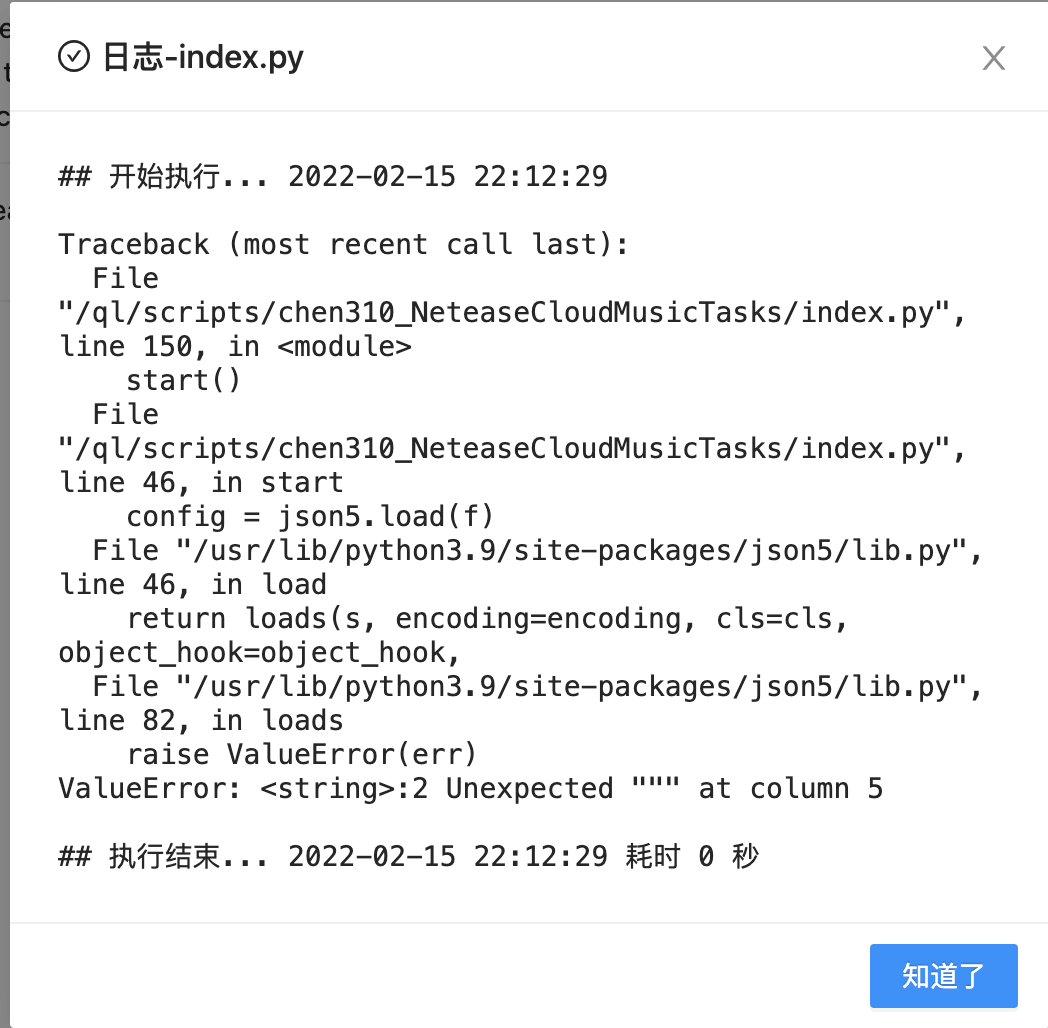Select the raise ValueError(err) line

[x=300, y=754]
